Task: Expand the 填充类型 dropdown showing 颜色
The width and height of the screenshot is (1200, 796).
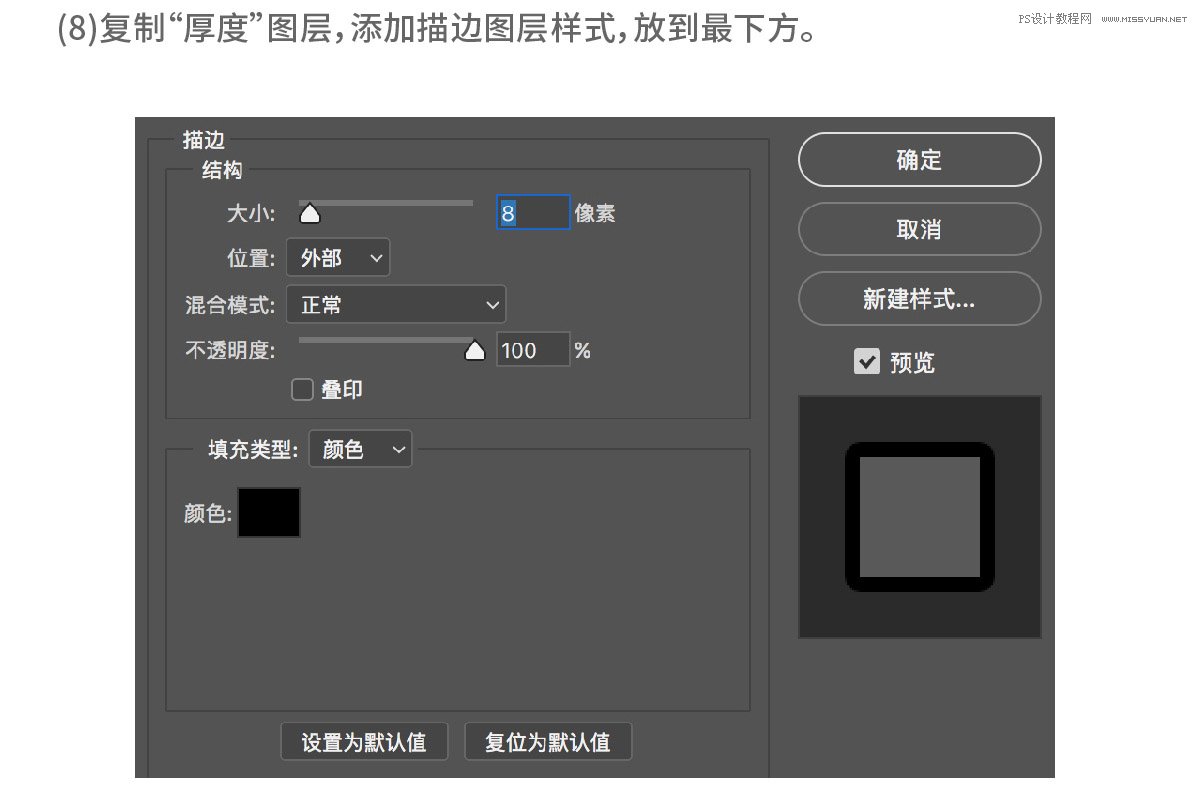Action: [360, 450]
